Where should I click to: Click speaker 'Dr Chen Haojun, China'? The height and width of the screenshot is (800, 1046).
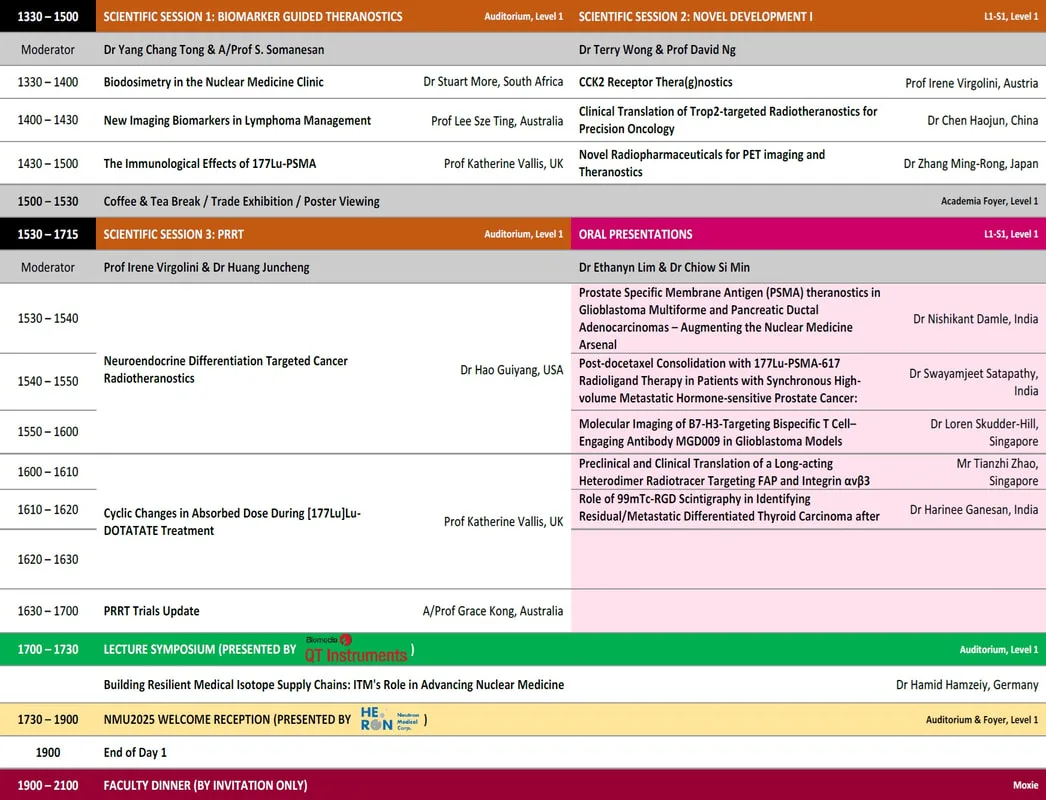[x=983, y=120]
